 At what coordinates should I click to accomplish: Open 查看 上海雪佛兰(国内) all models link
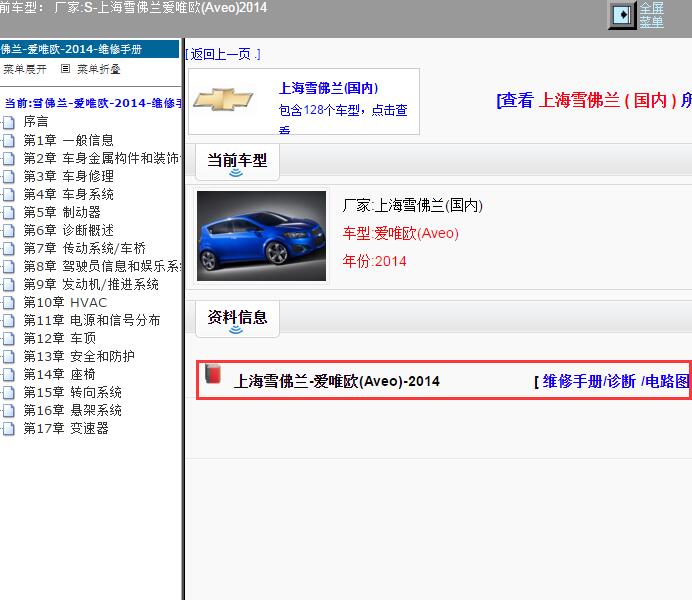point(594,100)
